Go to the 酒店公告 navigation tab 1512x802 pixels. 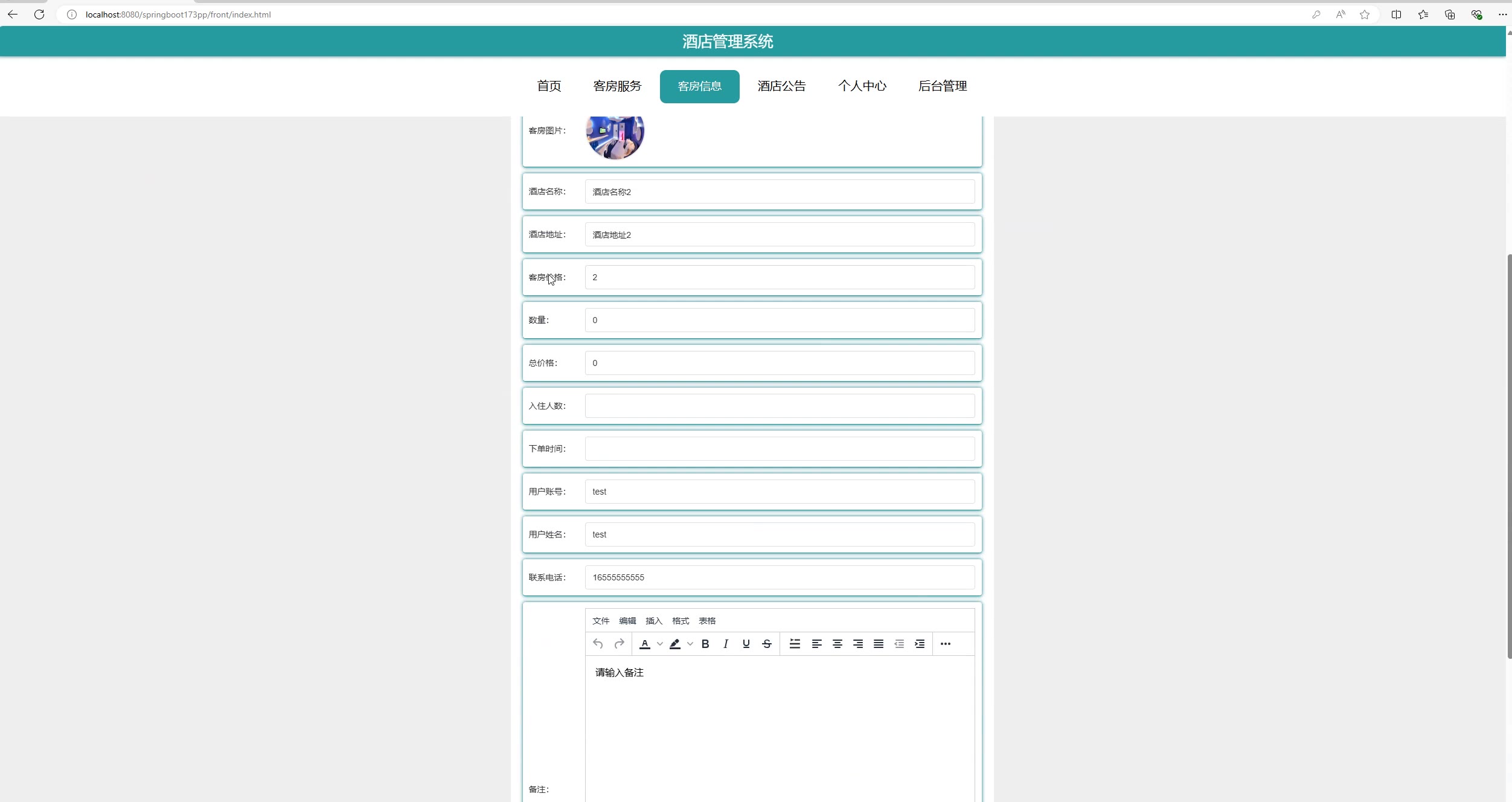click(x=781, y=86)
